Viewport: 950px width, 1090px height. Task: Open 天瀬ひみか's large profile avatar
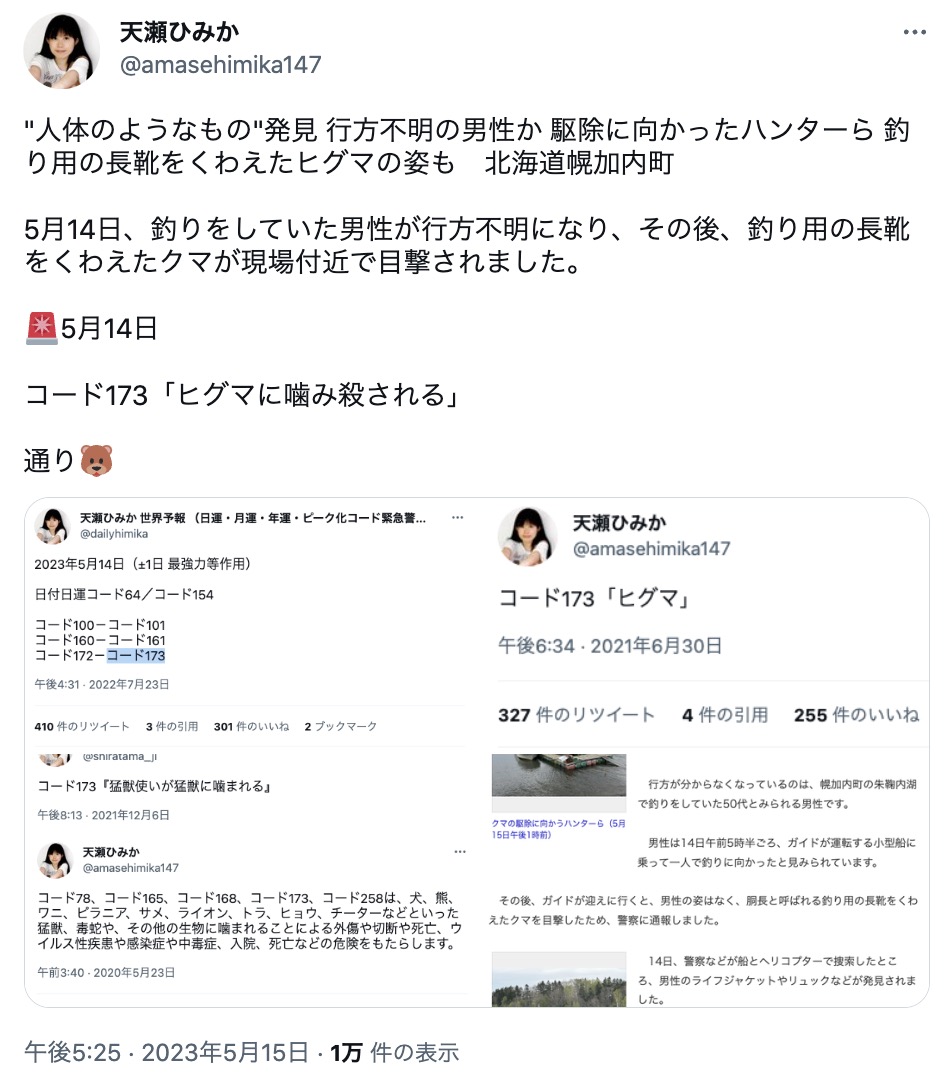(x=62, y=51)
